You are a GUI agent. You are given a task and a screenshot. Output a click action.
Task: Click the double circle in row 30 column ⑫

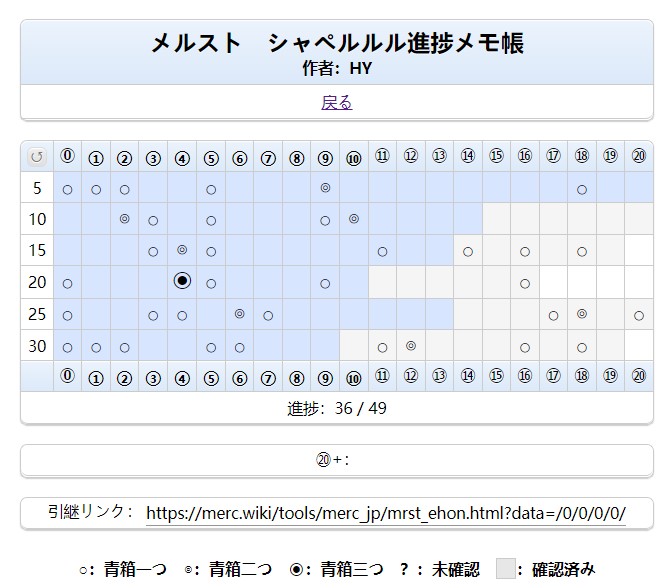pos(411,346)
